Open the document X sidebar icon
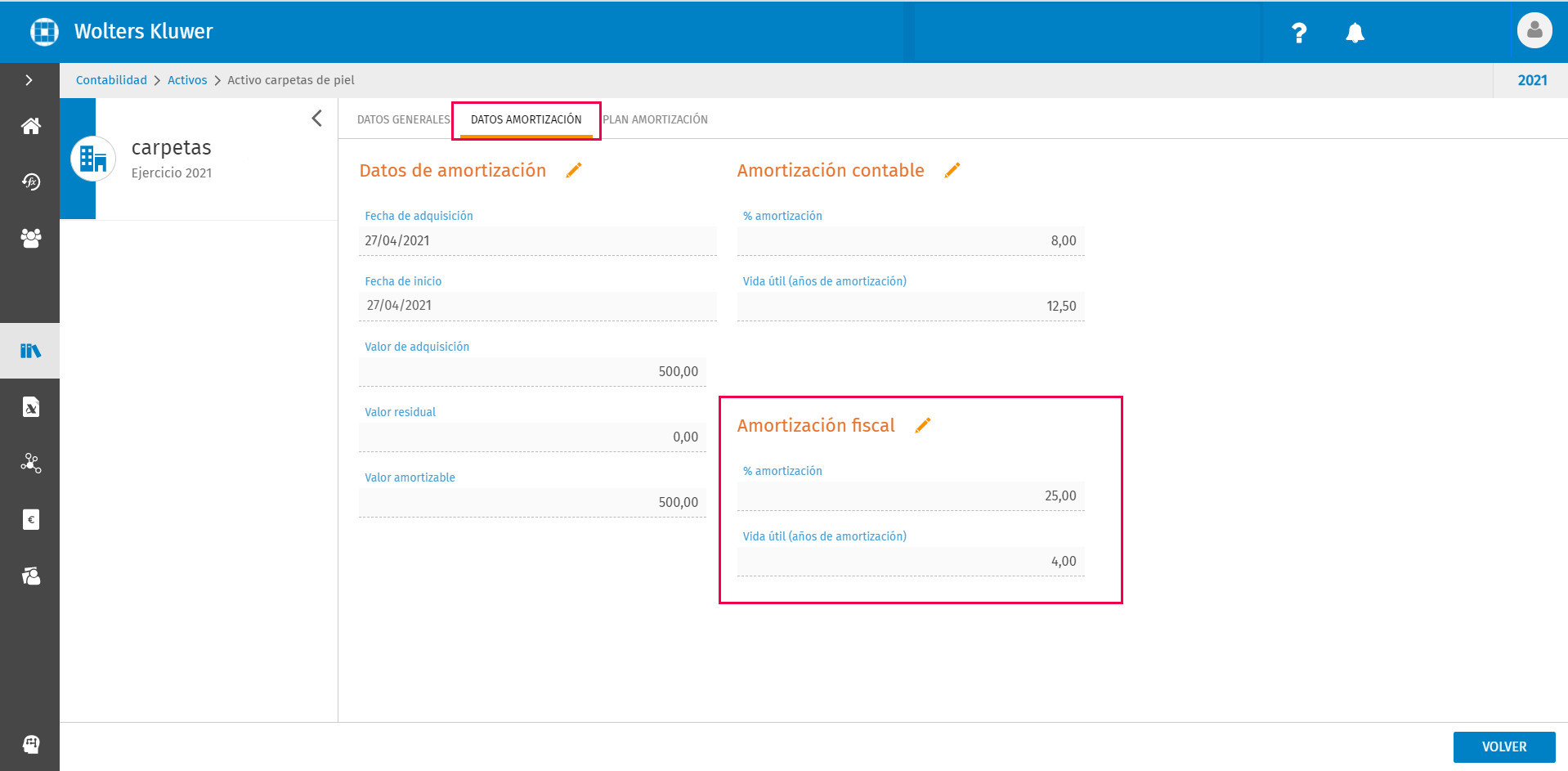 click(30, 407)
